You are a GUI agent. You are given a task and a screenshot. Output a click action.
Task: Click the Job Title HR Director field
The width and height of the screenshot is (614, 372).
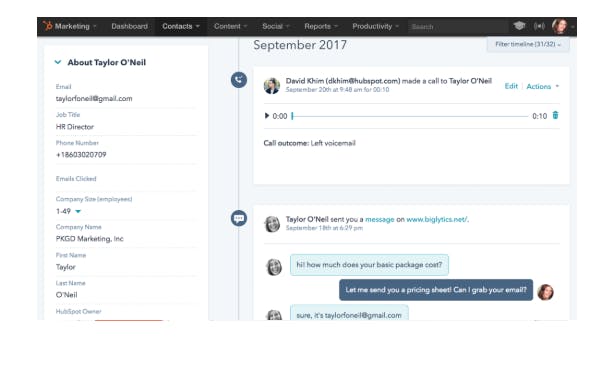tap(125, 126)
